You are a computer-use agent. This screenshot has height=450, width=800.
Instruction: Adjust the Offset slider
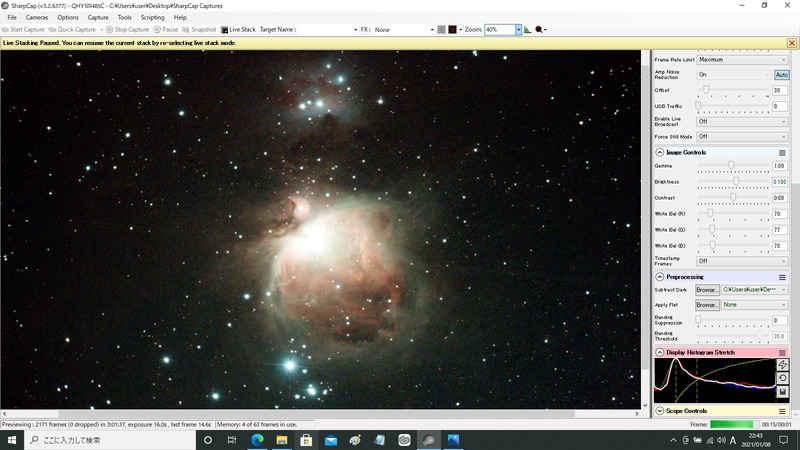(x=706, y=90)
